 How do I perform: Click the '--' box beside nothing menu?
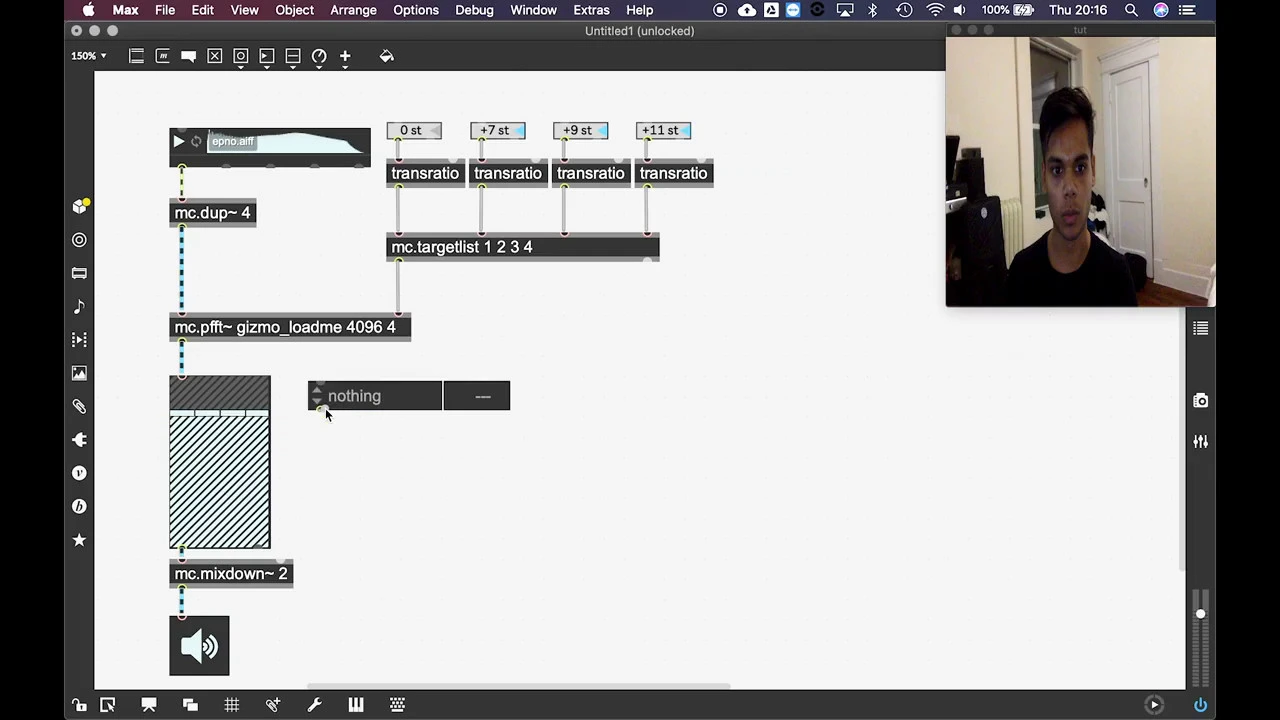477,396
